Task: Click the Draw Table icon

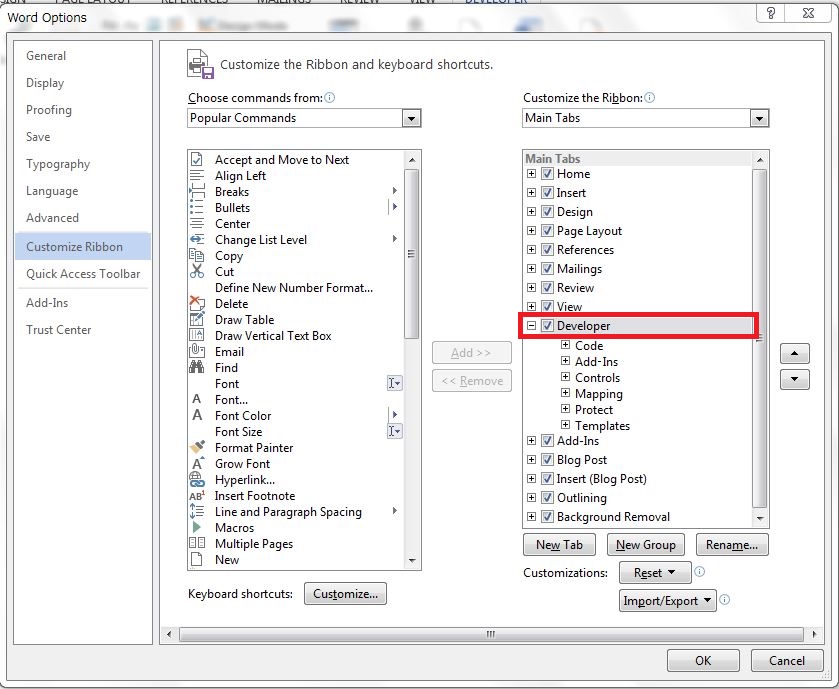Action: (x=196, y=319)
